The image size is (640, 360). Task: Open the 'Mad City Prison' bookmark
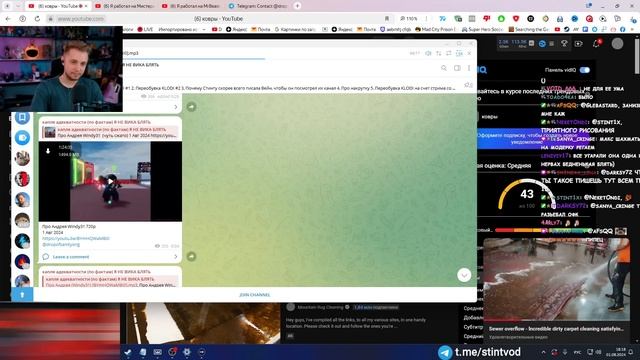coord(435,29)
